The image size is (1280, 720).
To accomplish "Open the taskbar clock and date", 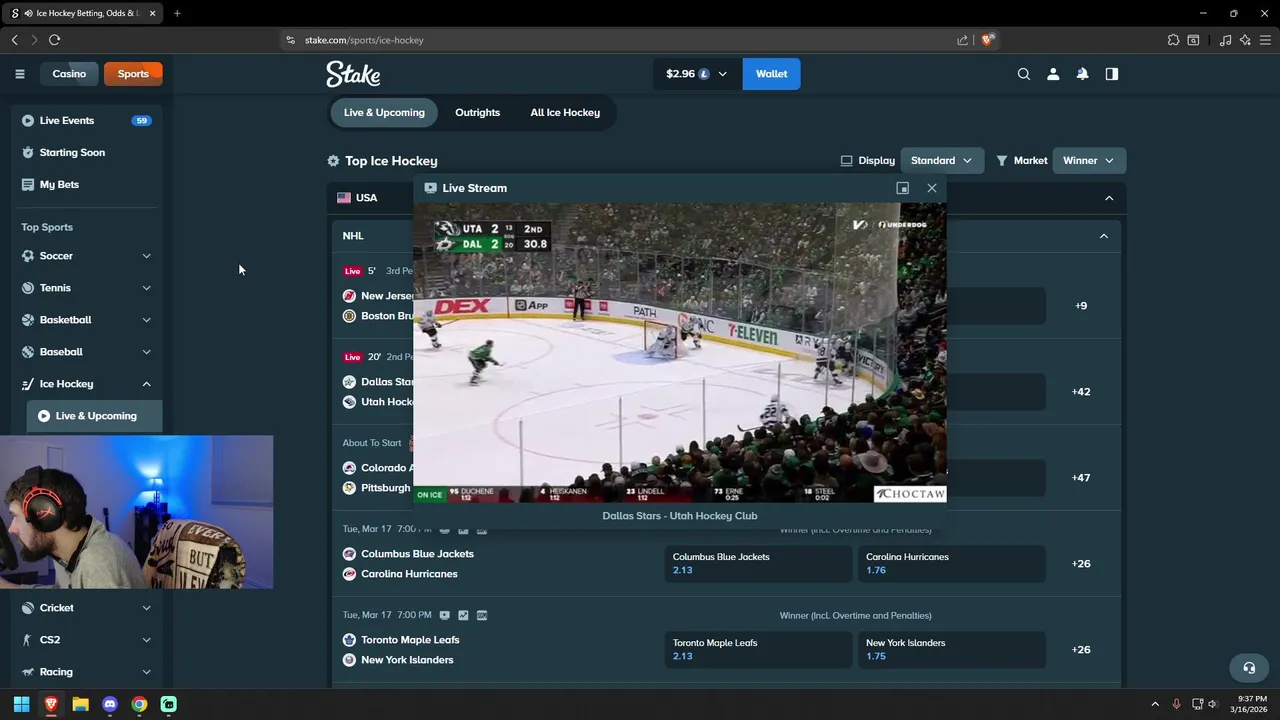I will click(1252, 704).
